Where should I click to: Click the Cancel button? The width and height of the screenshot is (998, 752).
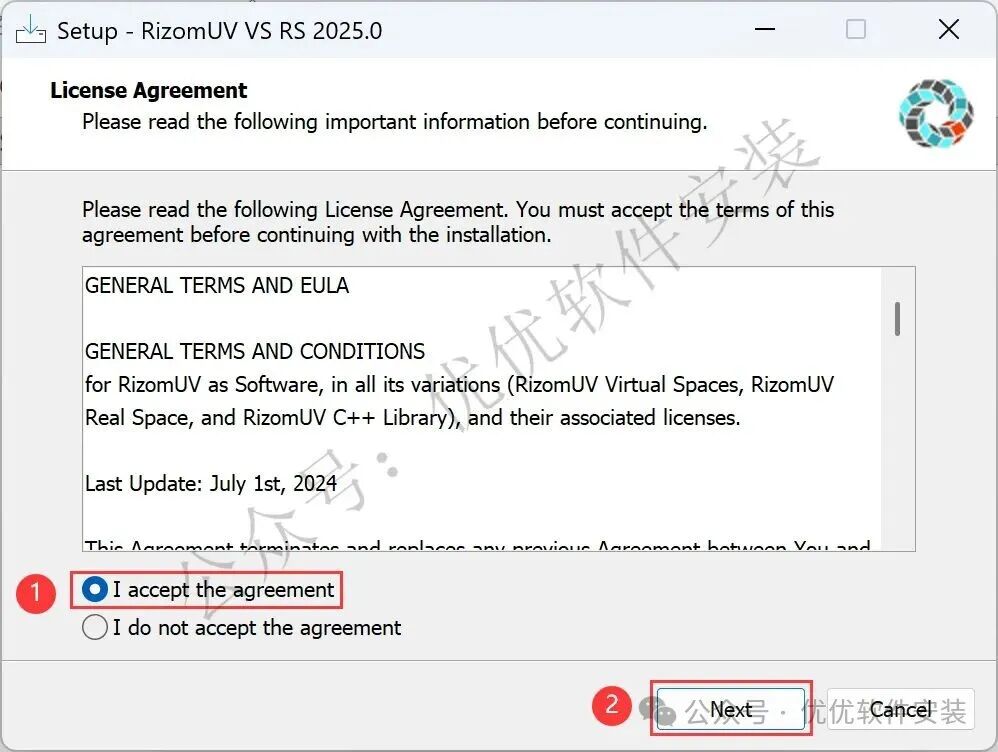[901, 709]
